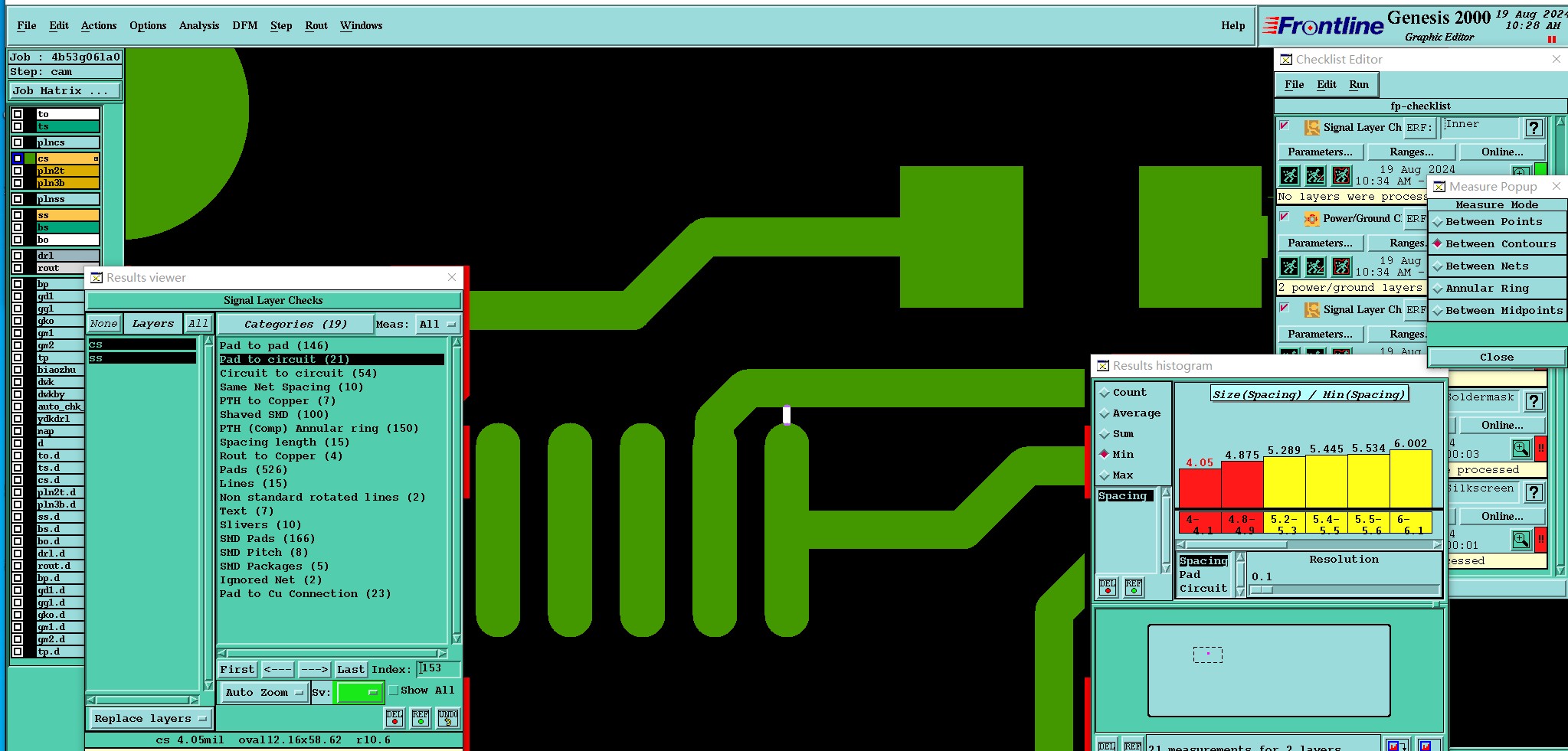Click the DEL icon in Results viewer
This screenshot has height=751, width=1568.
(x=394, y=717)
